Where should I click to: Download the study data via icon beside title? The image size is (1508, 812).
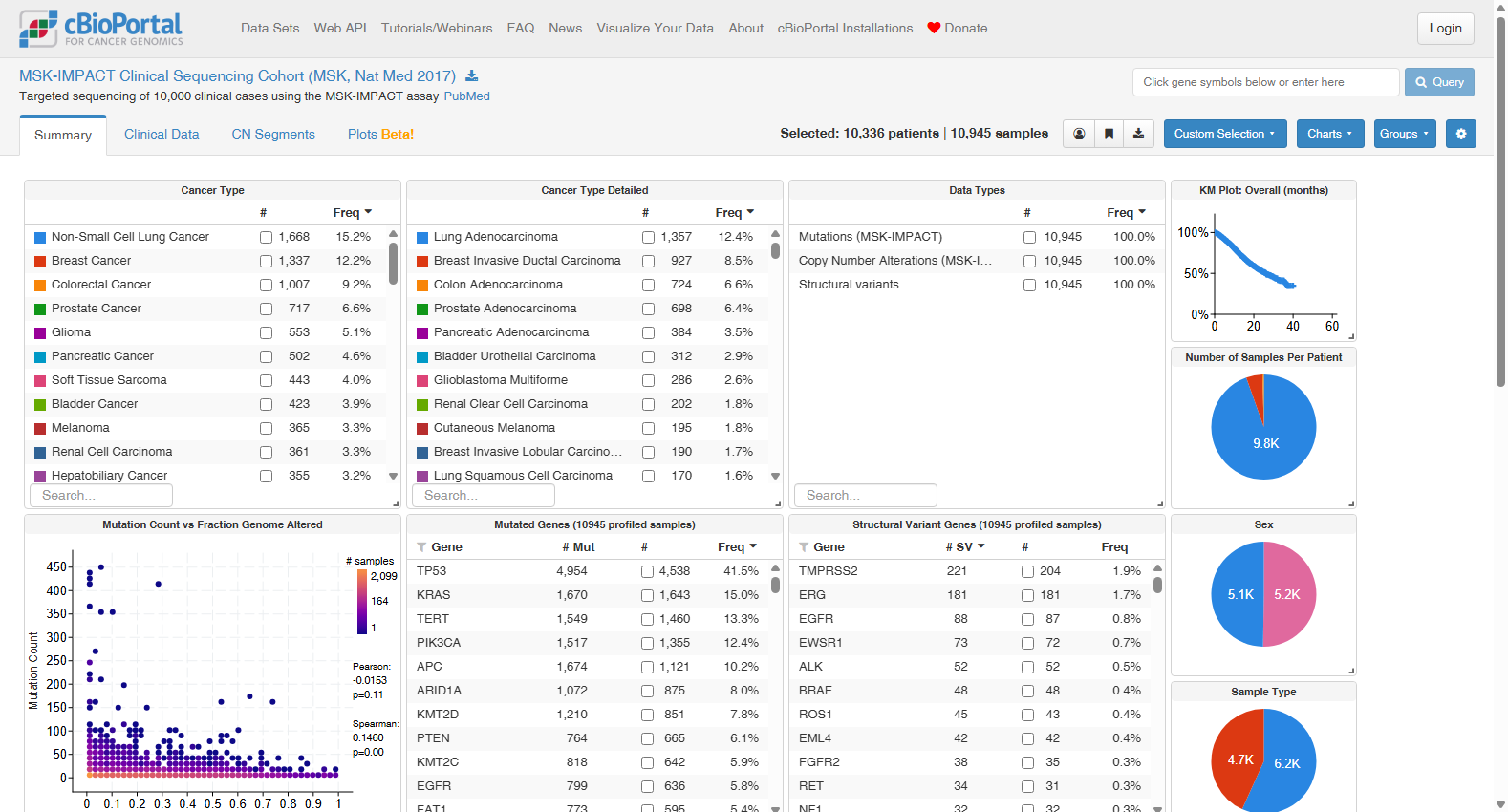pos(471,76)
